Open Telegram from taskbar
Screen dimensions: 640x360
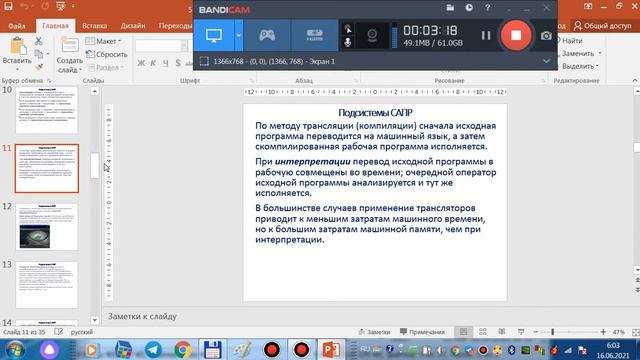pos(153,350)
